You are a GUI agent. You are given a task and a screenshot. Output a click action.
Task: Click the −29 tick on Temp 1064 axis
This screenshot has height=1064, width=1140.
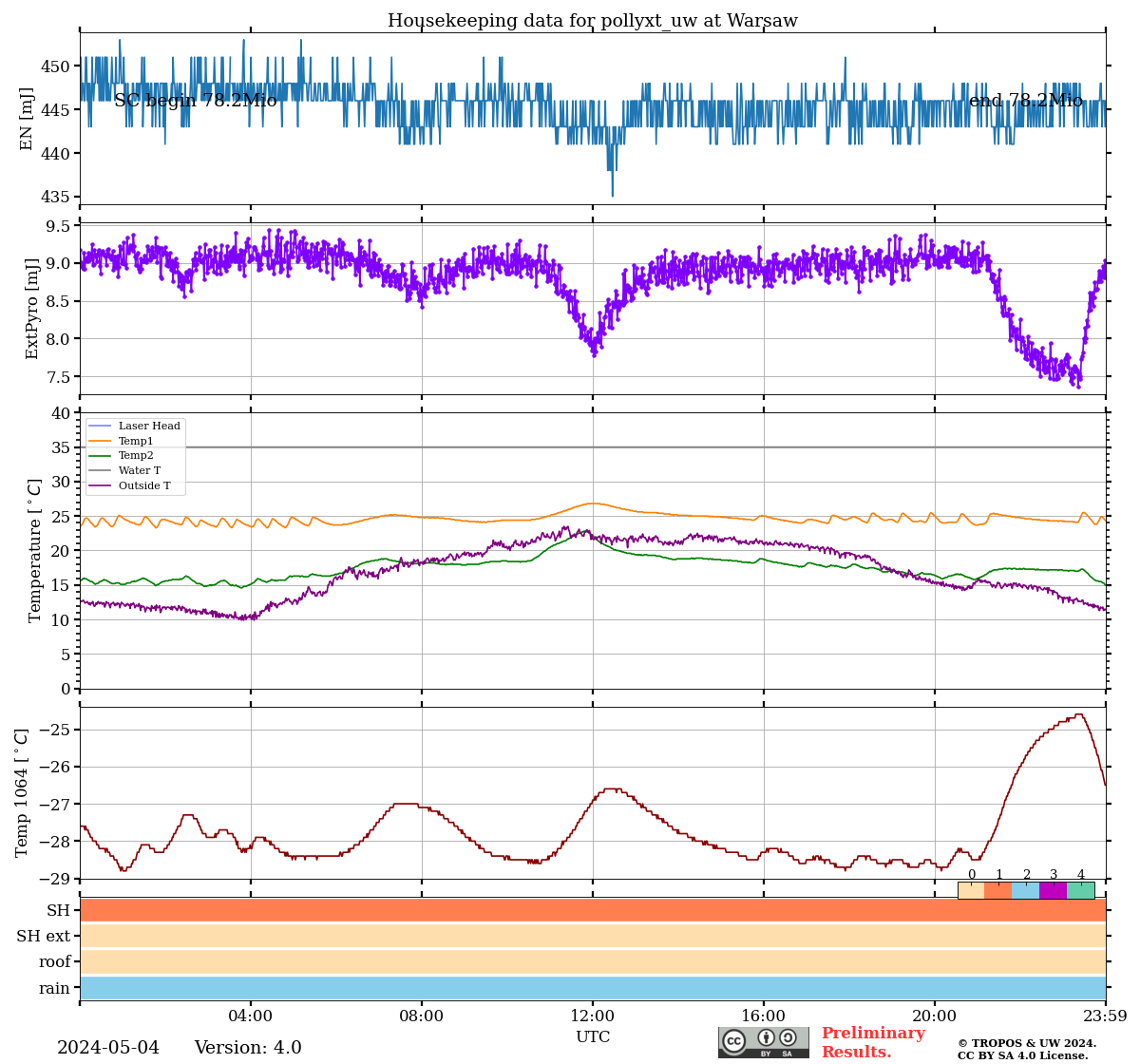55,879
